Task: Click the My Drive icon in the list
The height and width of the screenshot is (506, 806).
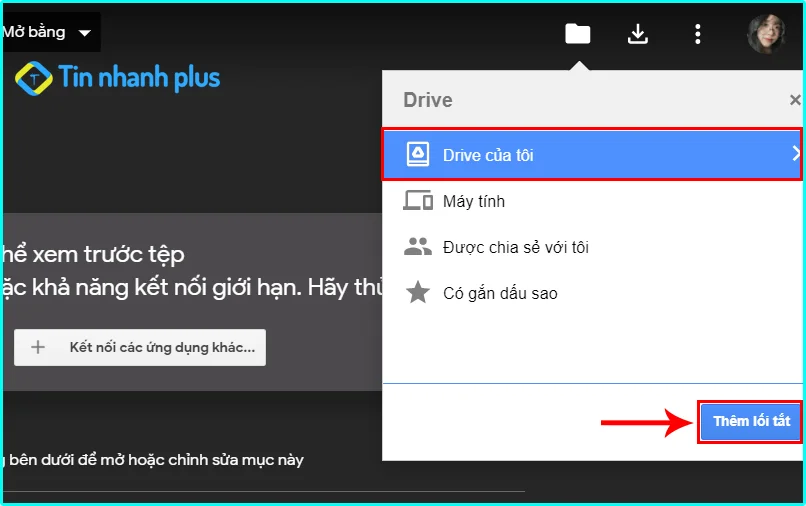Action: (418, 155)
